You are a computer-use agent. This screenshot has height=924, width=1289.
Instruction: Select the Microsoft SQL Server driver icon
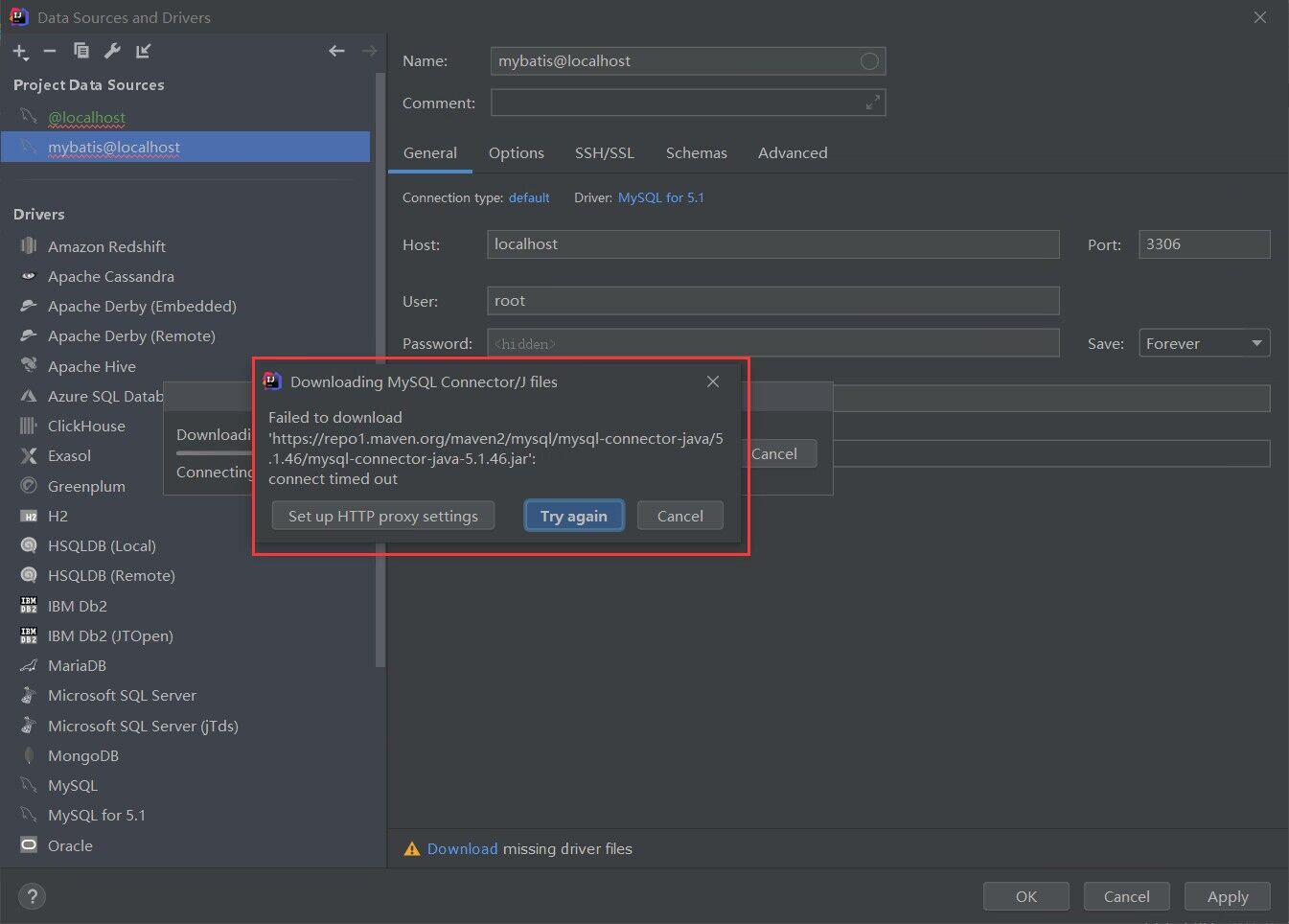point(29,695)
